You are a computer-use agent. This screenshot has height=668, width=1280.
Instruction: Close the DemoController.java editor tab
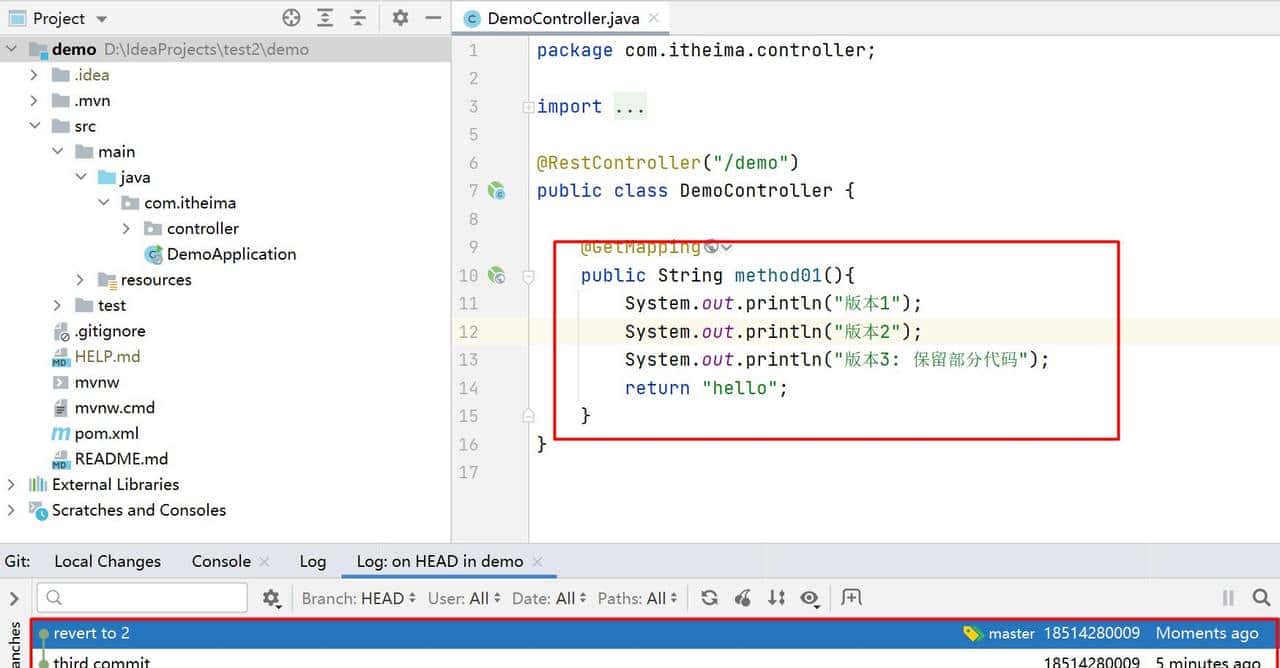pos(653,18)
